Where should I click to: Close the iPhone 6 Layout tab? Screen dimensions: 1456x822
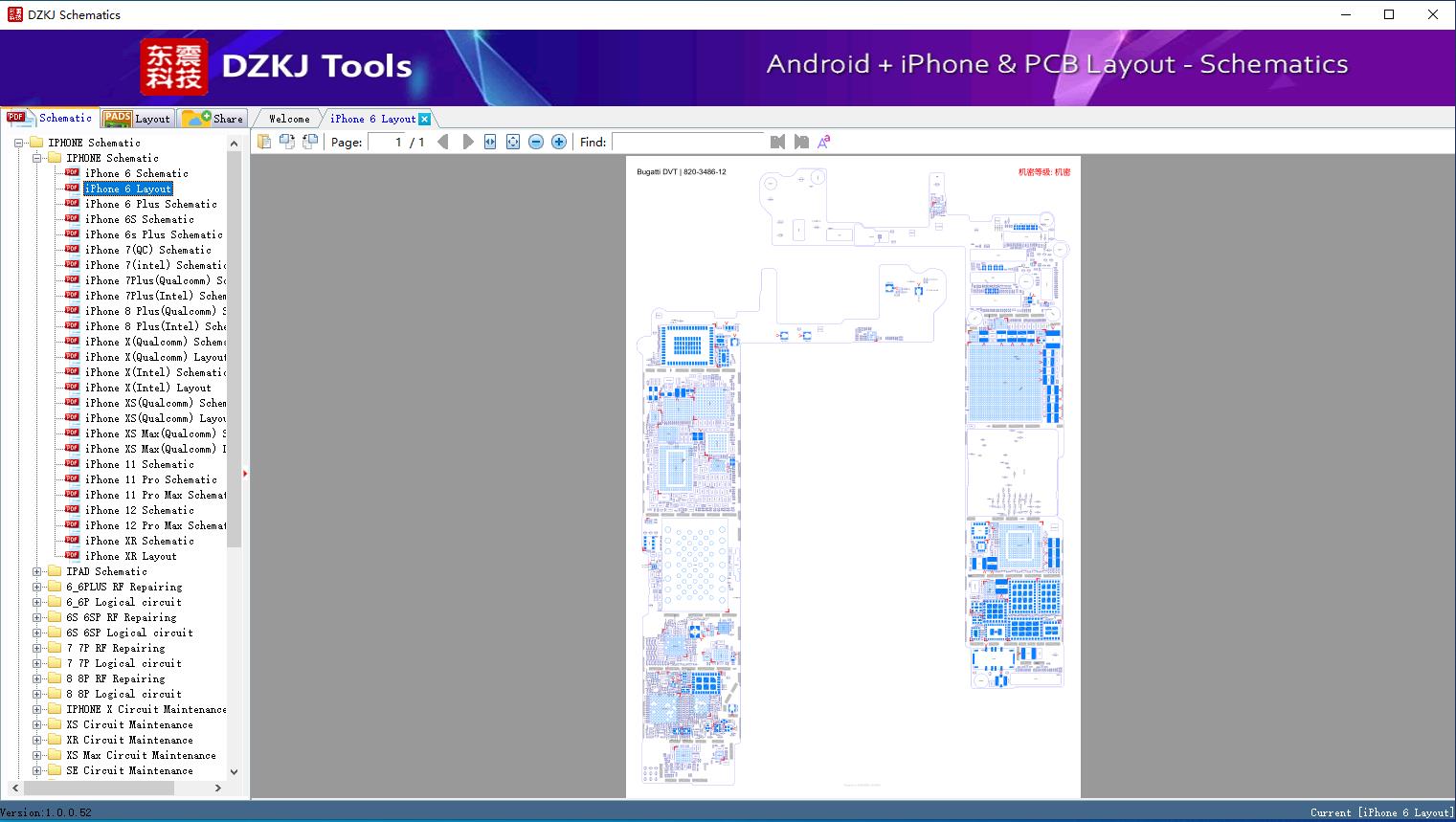424,119
